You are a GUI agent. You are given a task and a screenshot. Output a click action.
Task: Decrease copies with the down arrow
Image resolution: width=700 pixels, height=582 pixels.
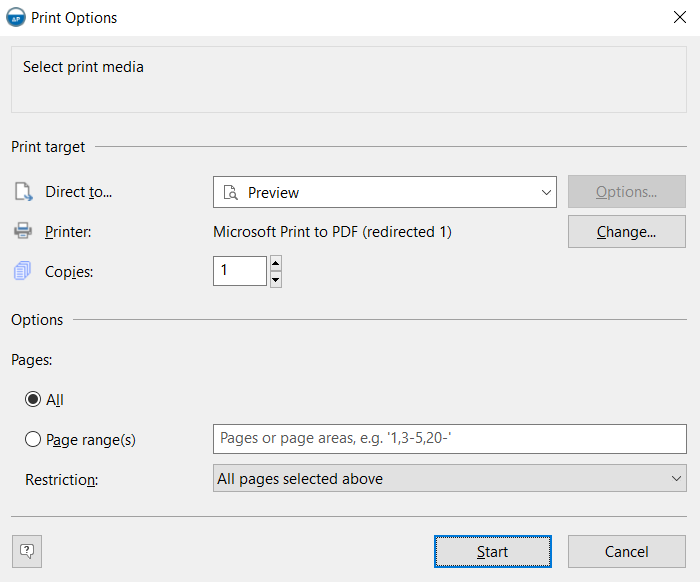point(276,279)
